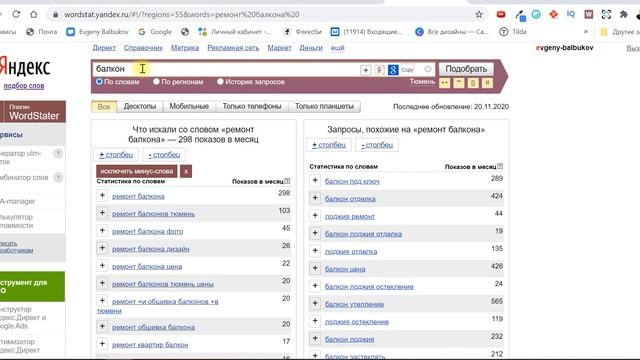This screenshot has height=360, width=640.
Task: Click the last yellow operator button
Action: coord(487,83)
